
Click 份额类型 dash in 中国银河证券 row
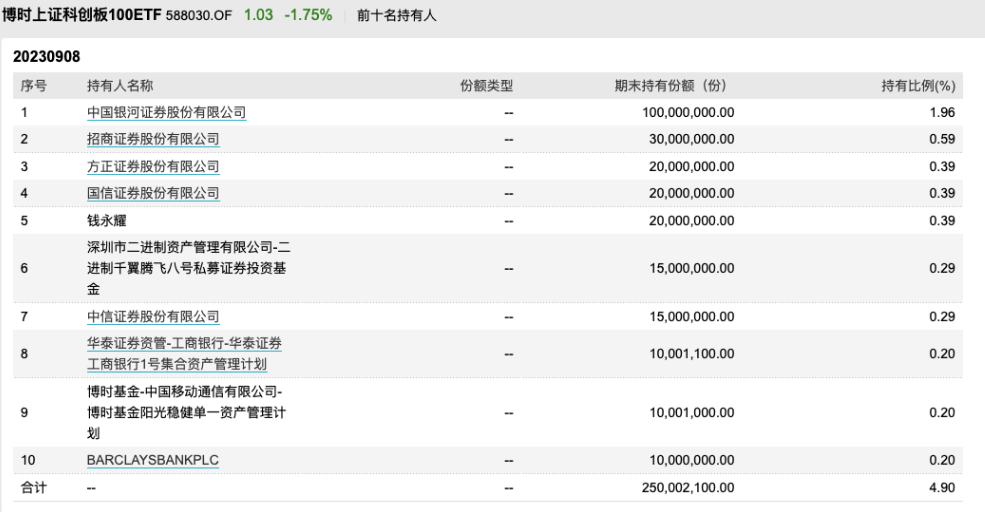(x=509, y=113)
